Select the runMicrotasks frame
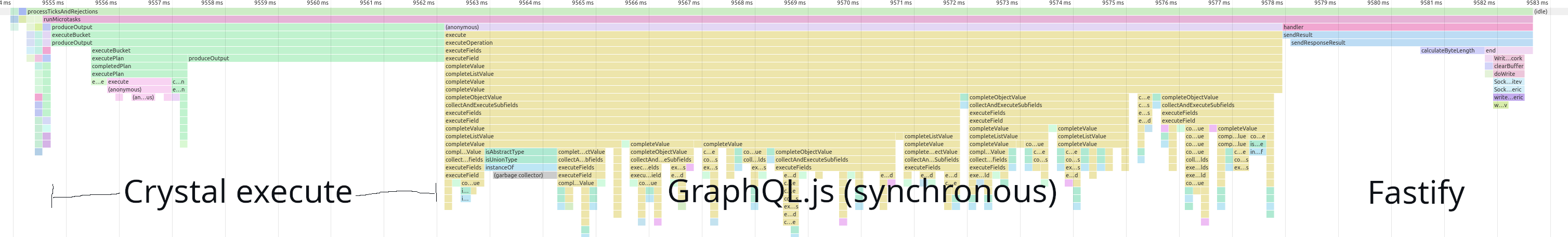The image size is (1568, 237). [x=788, y=20]
